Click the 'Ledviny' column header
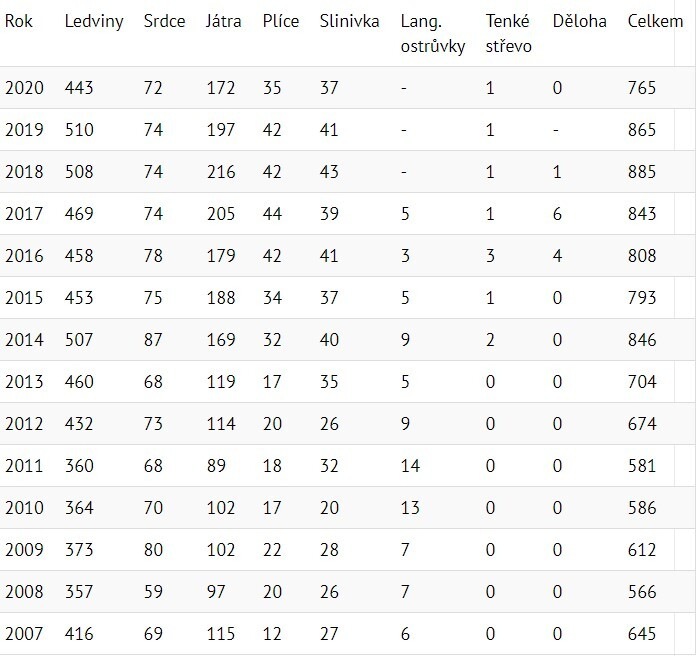Viewport: 698px width, 656px height. (x=93, y=21)
